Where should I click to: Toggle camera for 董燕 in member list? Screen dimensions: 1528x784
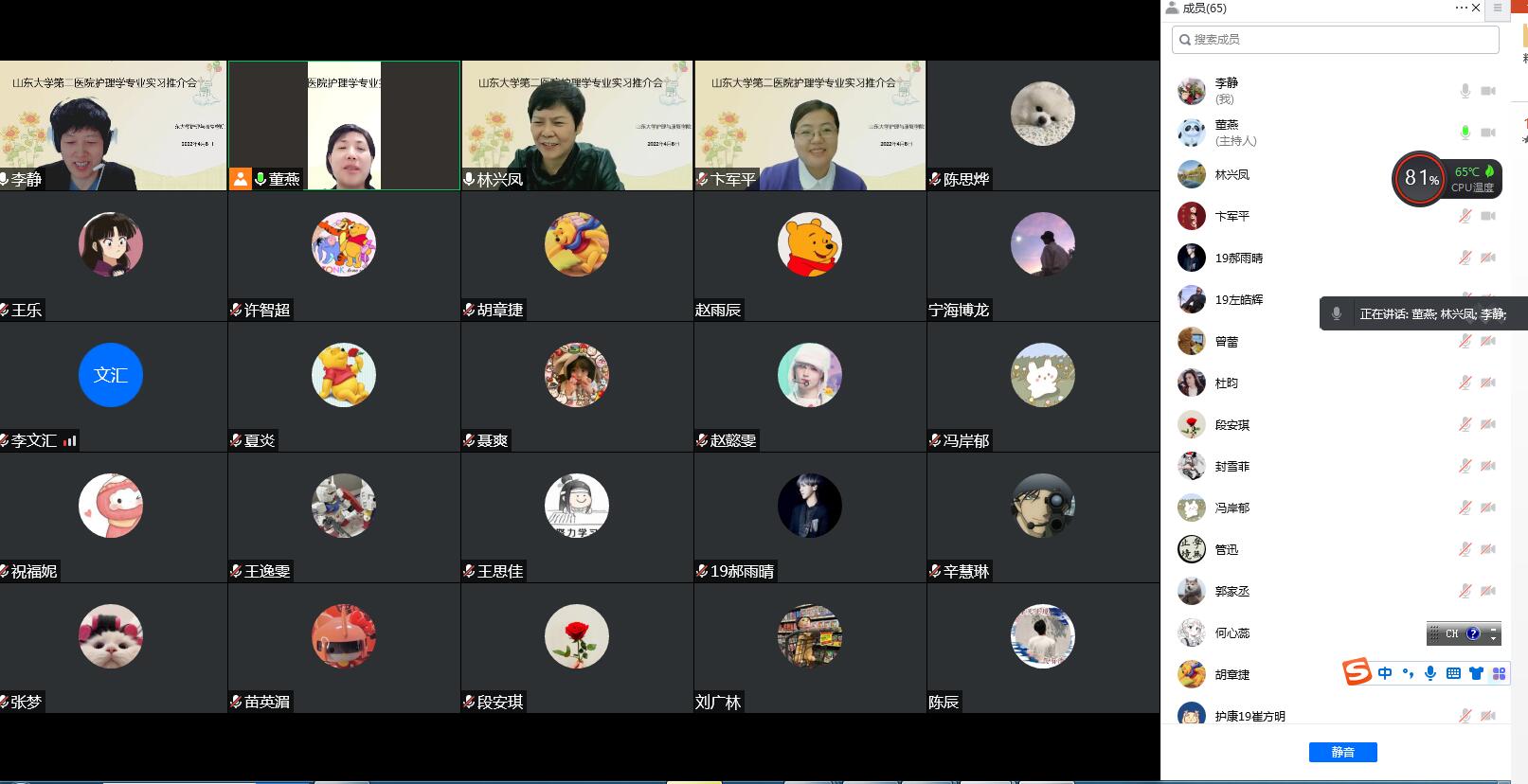pos(1488,133)
